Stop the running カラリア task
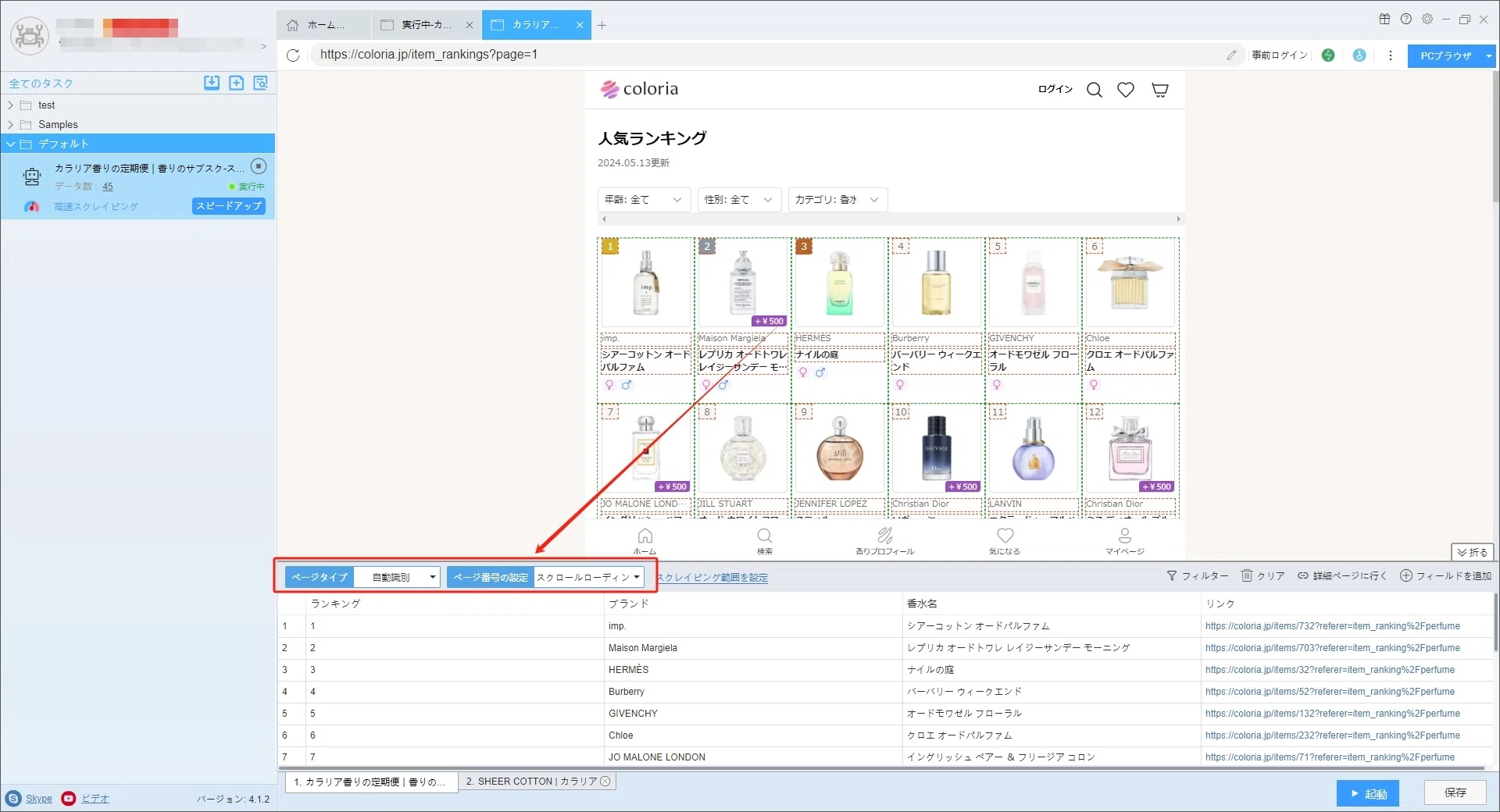Viewport: 1500px width, 812px height. click(259, 166)
